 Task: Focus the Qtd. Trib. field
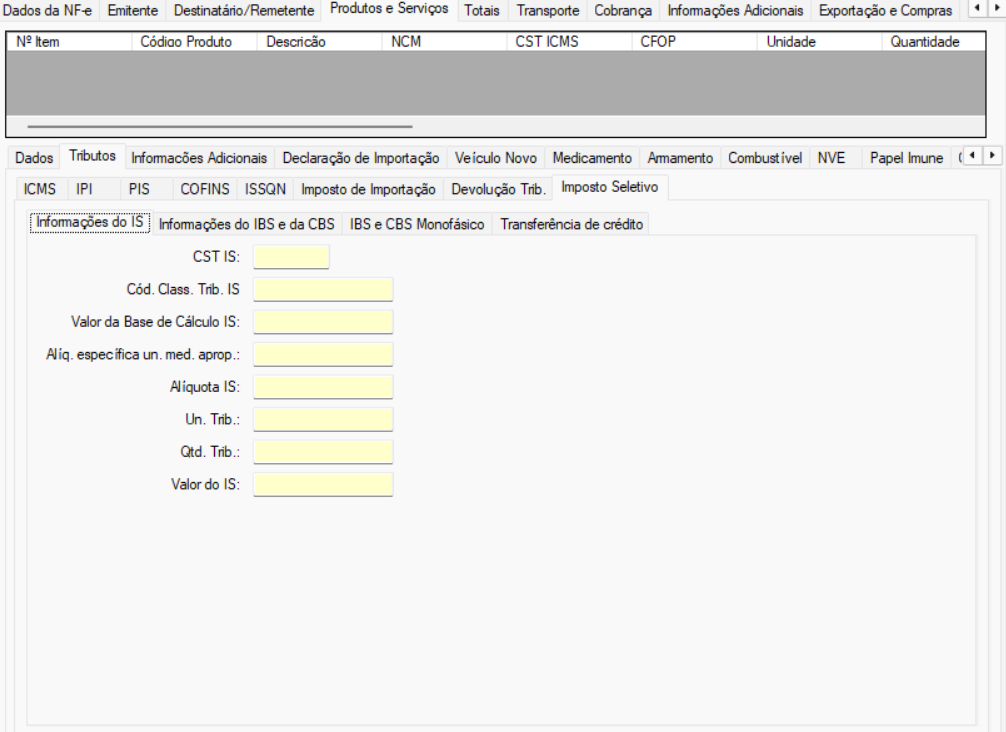[323, 452]
